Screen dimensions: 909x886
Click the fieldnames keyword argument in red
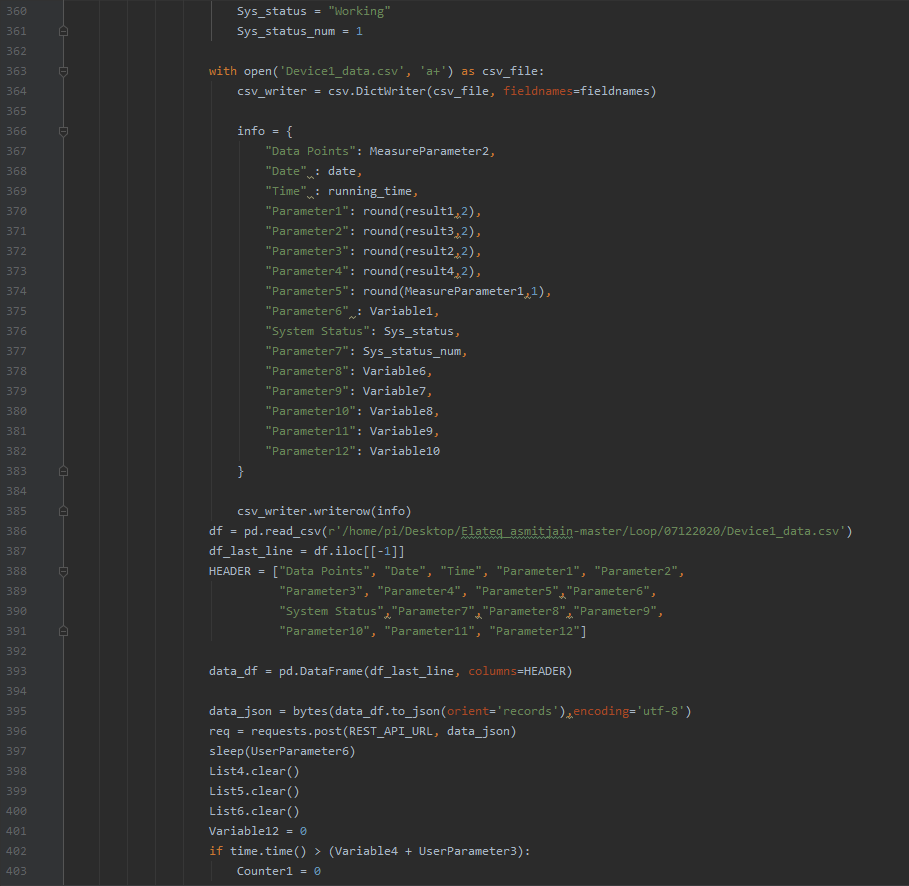[538, 91]
